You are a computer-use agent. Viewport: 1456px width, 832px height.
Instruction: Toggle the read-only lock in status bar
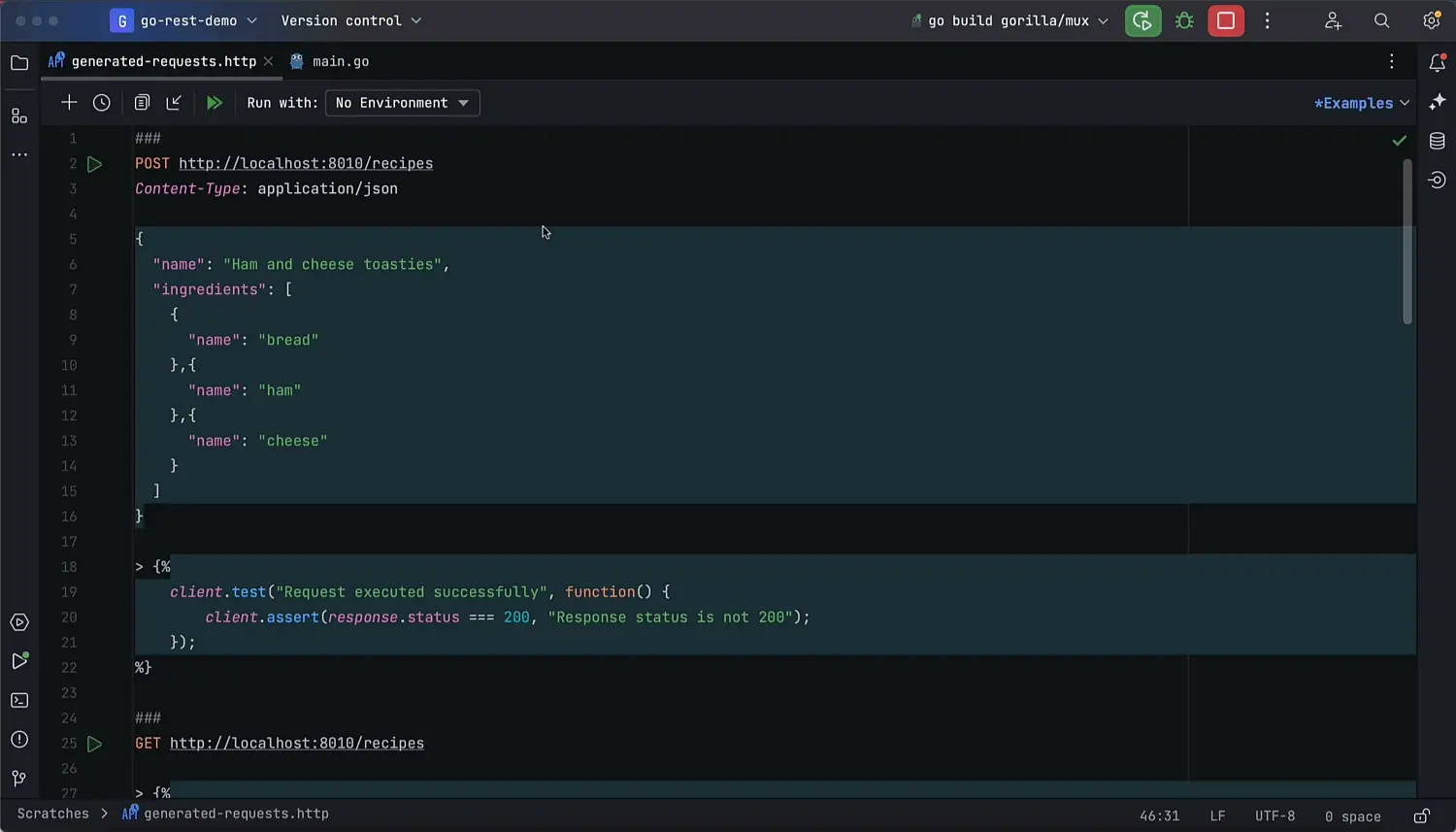[x=1421, y=816]
